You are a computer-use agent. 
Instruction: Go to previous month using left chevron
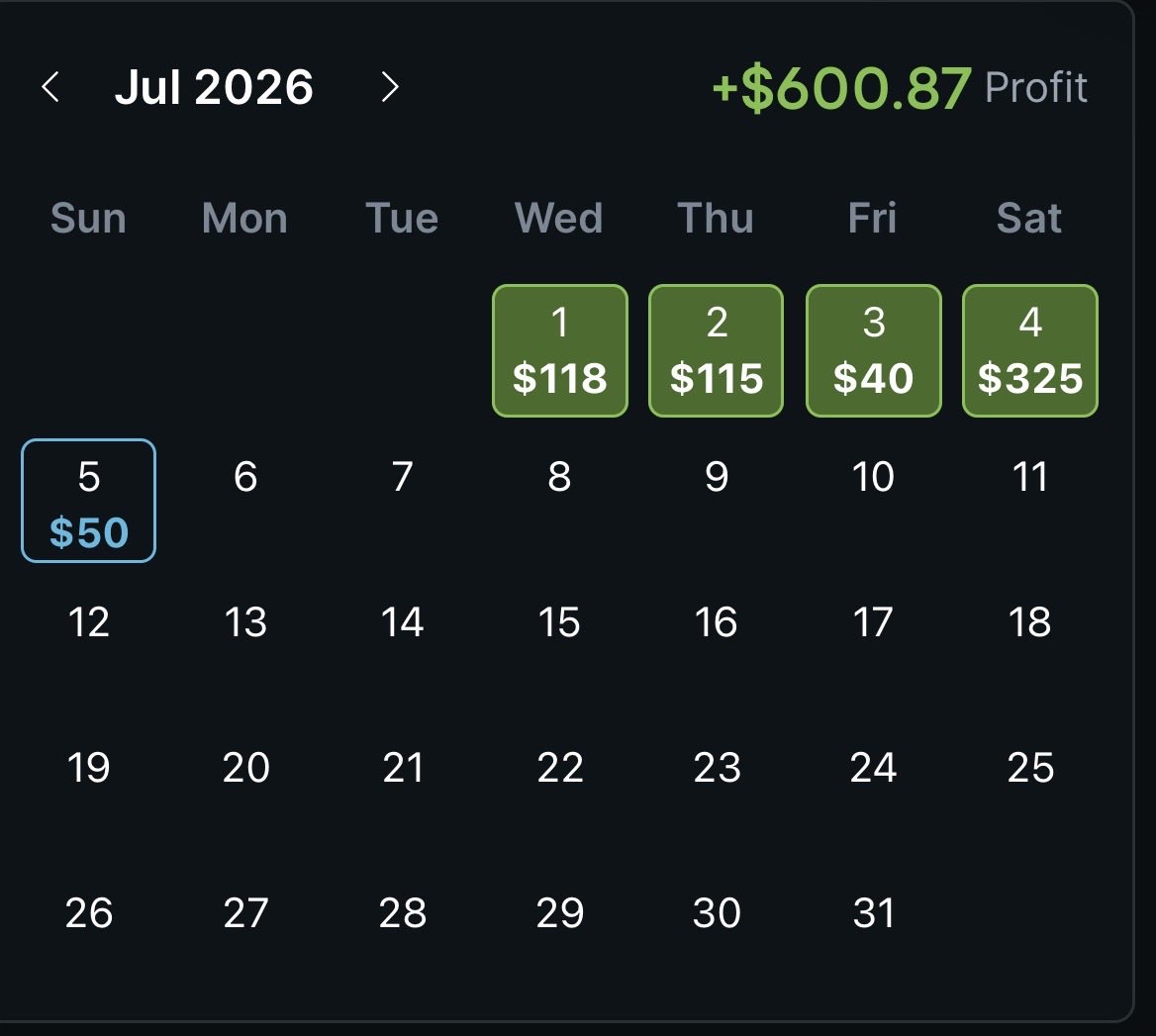coord(50,87)
